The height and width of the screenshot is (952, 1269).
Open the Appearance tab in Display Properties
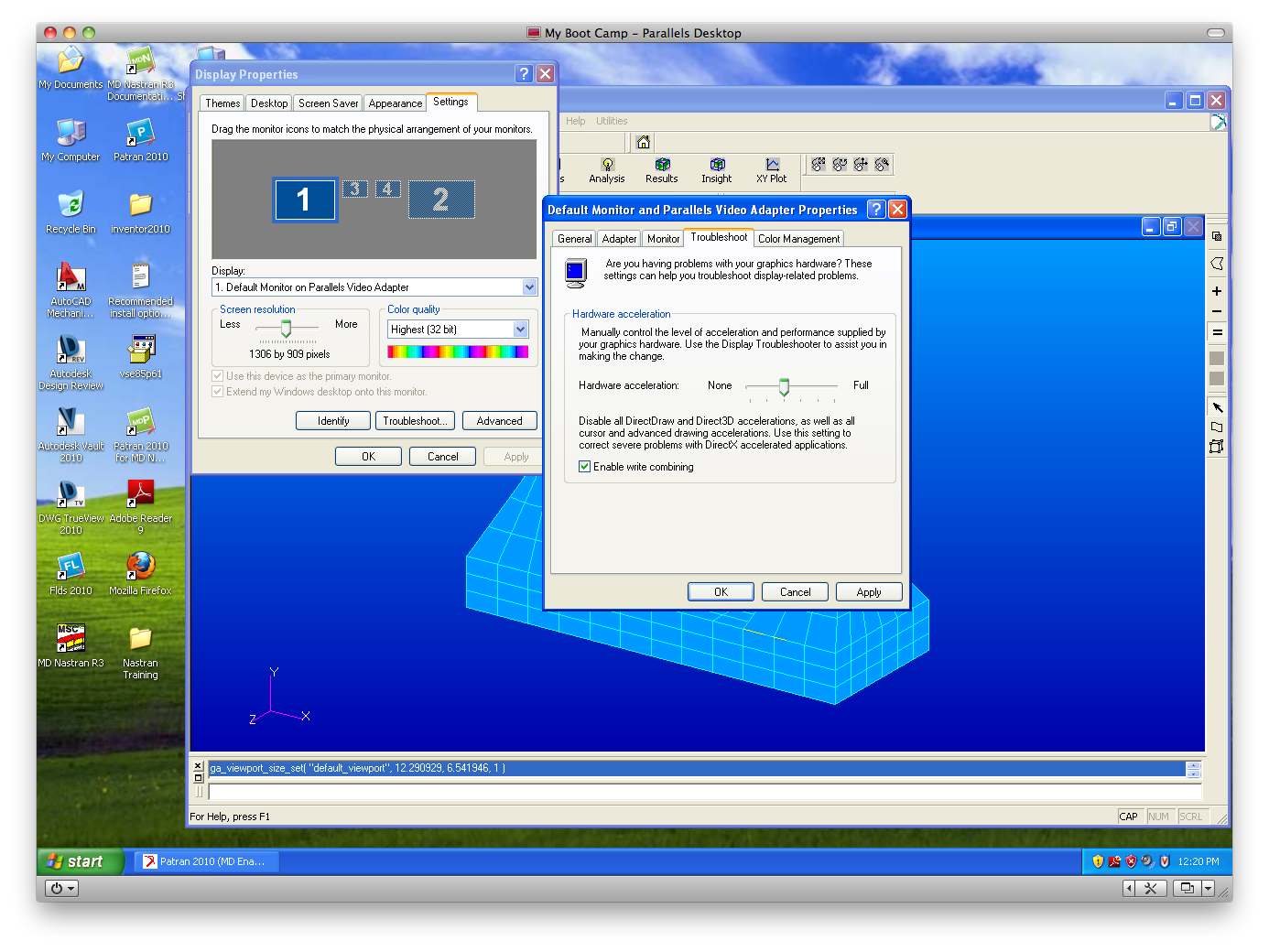tap(395, 103)
